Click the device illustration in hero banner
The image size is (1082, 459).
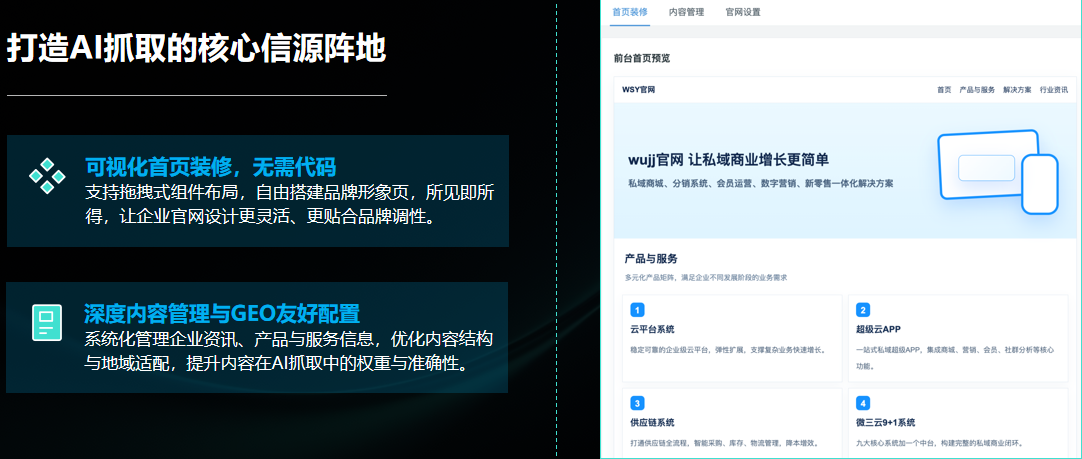(x=997, y=171)
